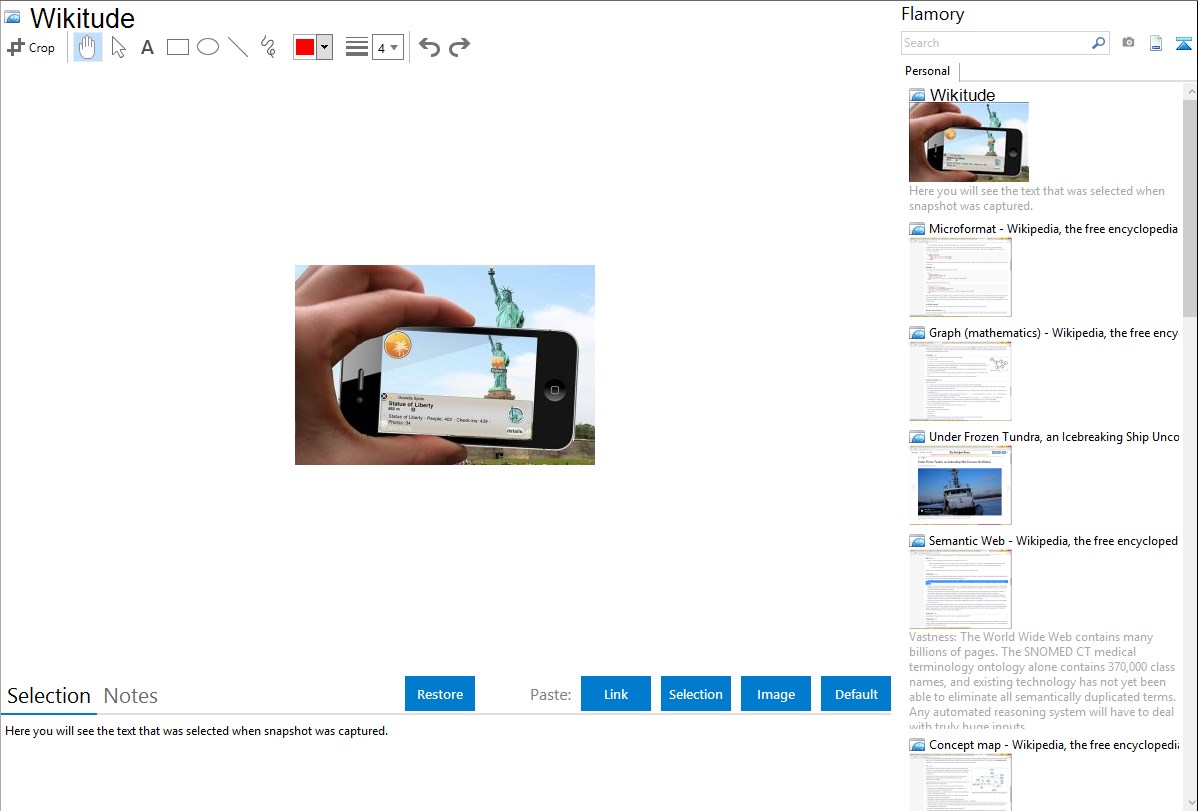
Task: Click the camera capture icon
Action: 1128,43
